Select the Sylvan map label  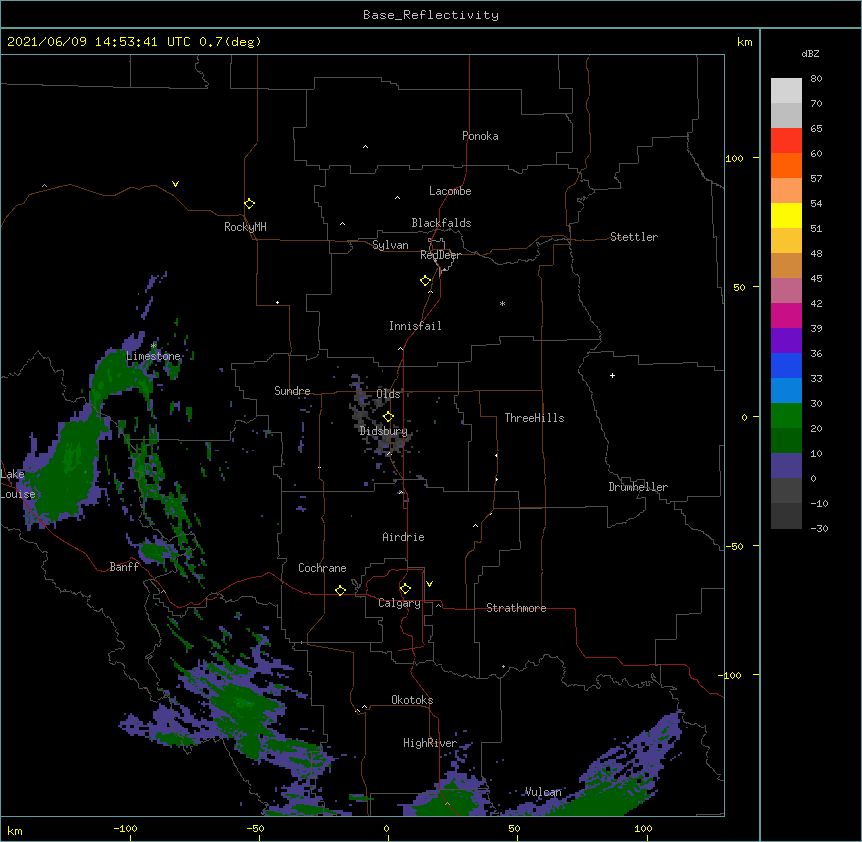(x=390, y=245)
